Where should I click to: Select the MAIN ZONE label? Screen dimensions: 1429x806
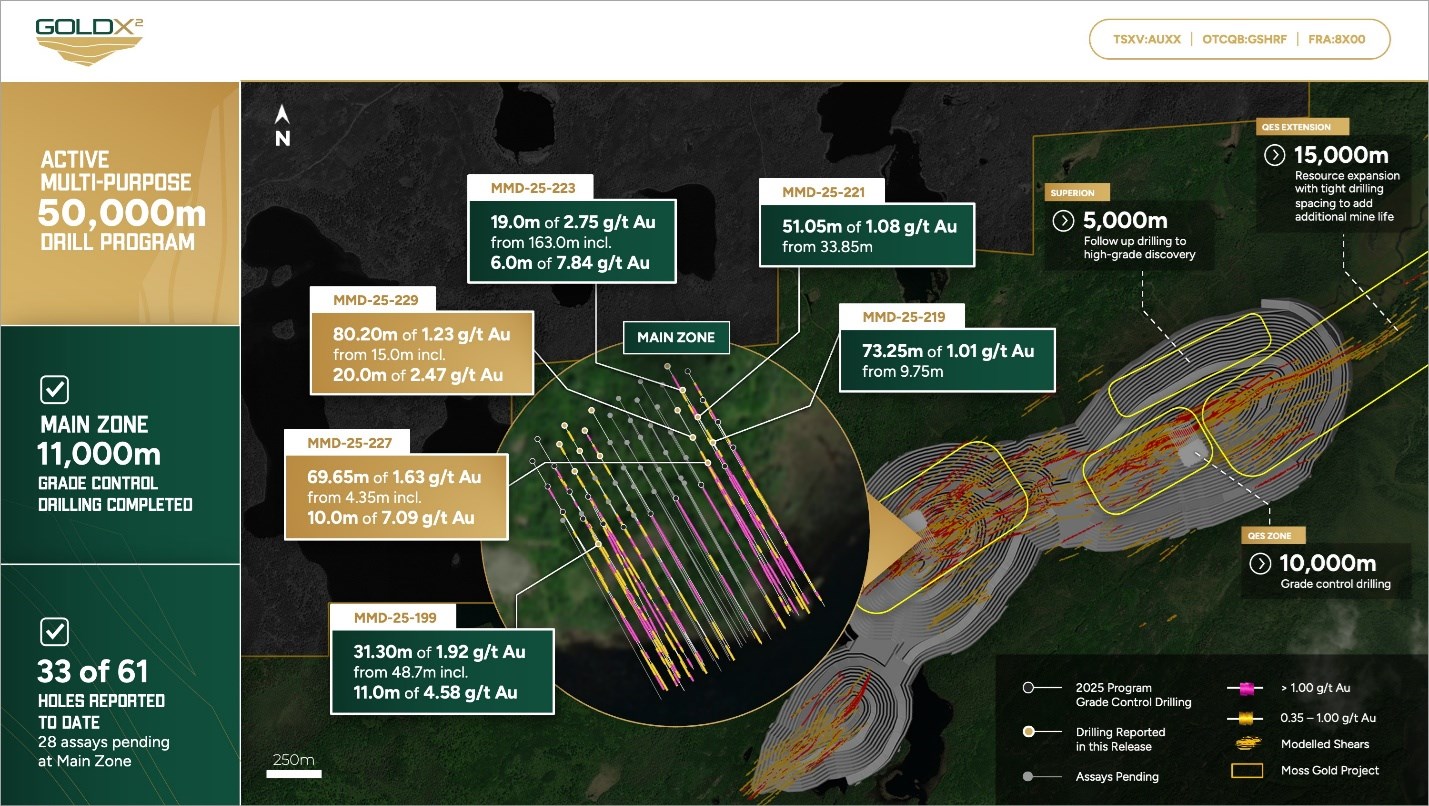pos(676,337)
